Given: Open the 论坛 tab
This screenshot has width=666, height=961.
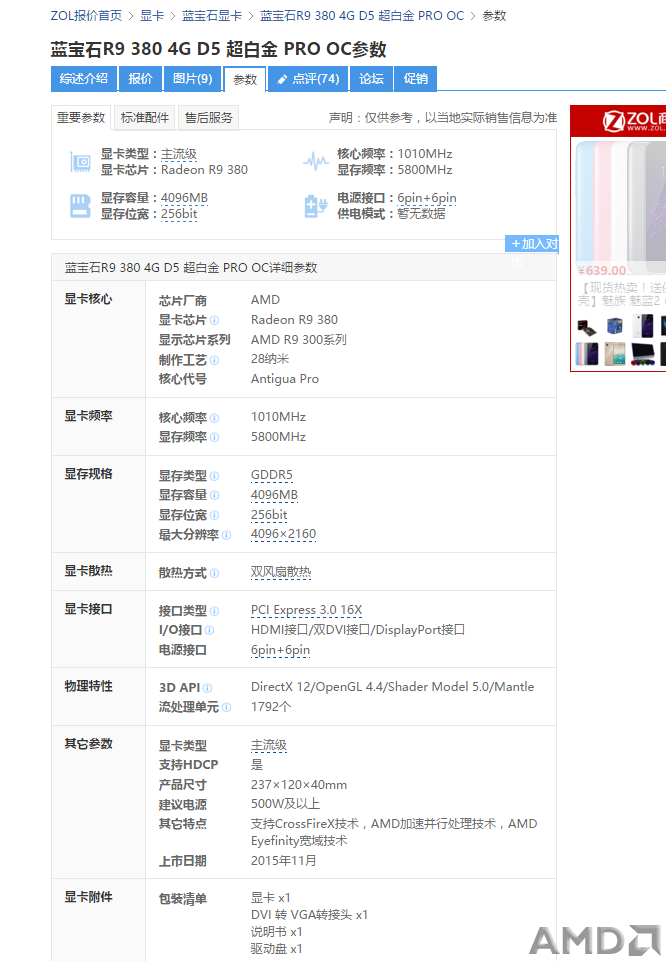Looking at the screenshot, I should (x=371, y=78).
